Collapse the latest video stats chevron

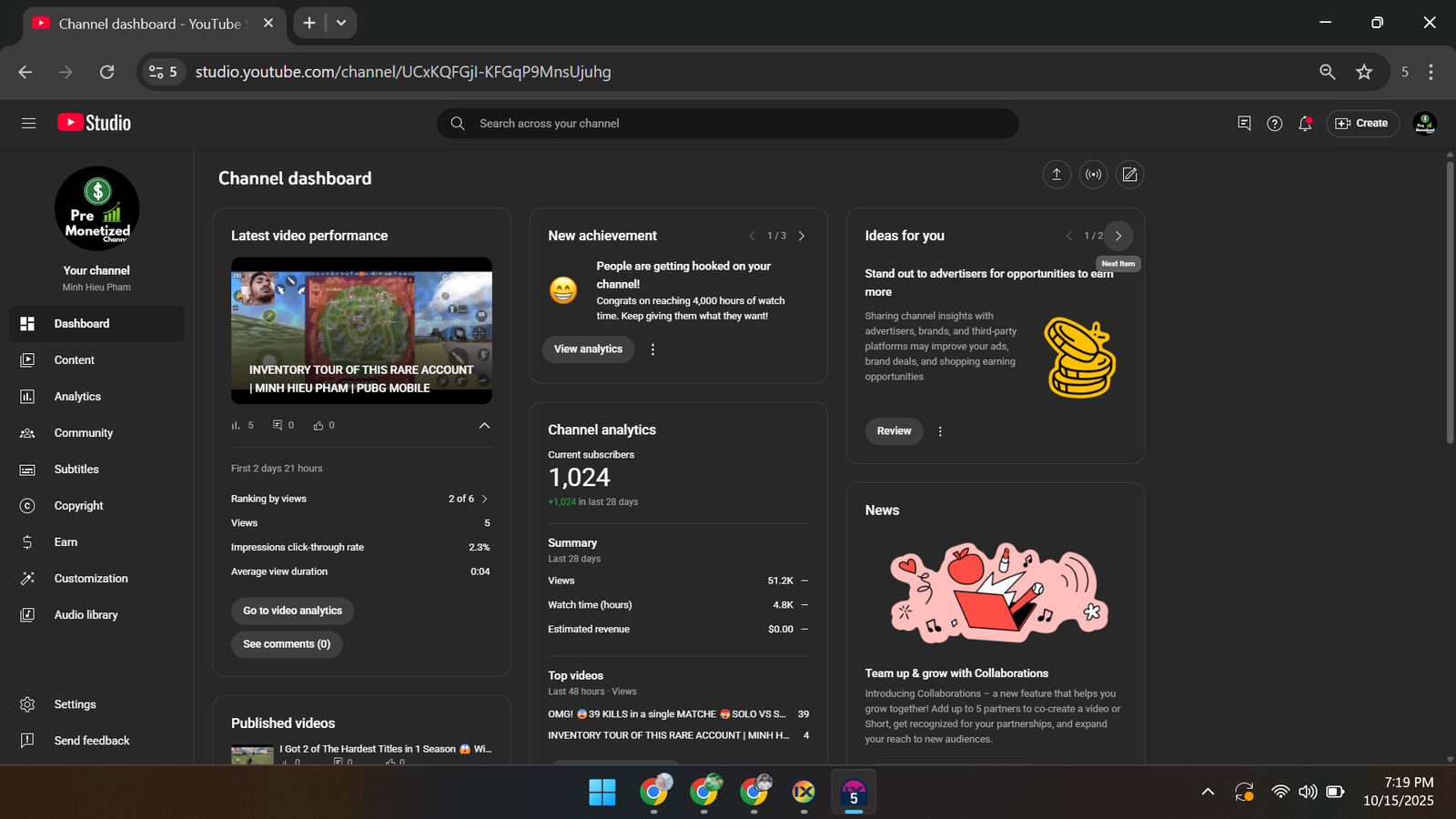tap(484, 426)
